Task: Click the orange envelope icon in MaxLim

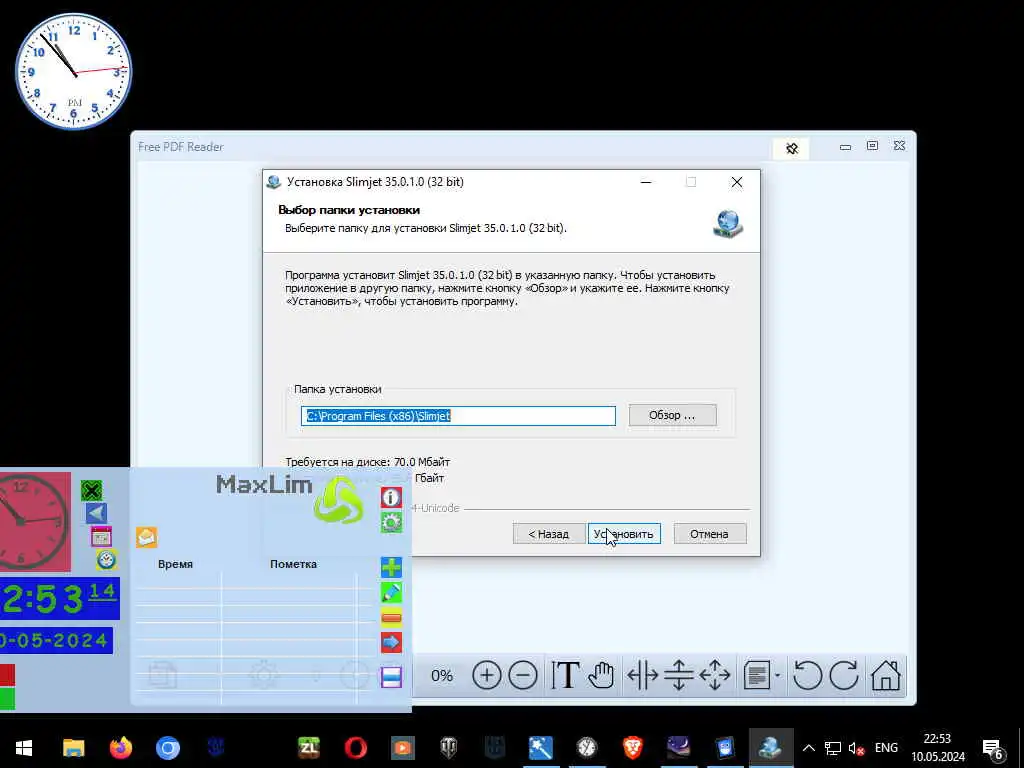Action: click(x=146, y=537)
